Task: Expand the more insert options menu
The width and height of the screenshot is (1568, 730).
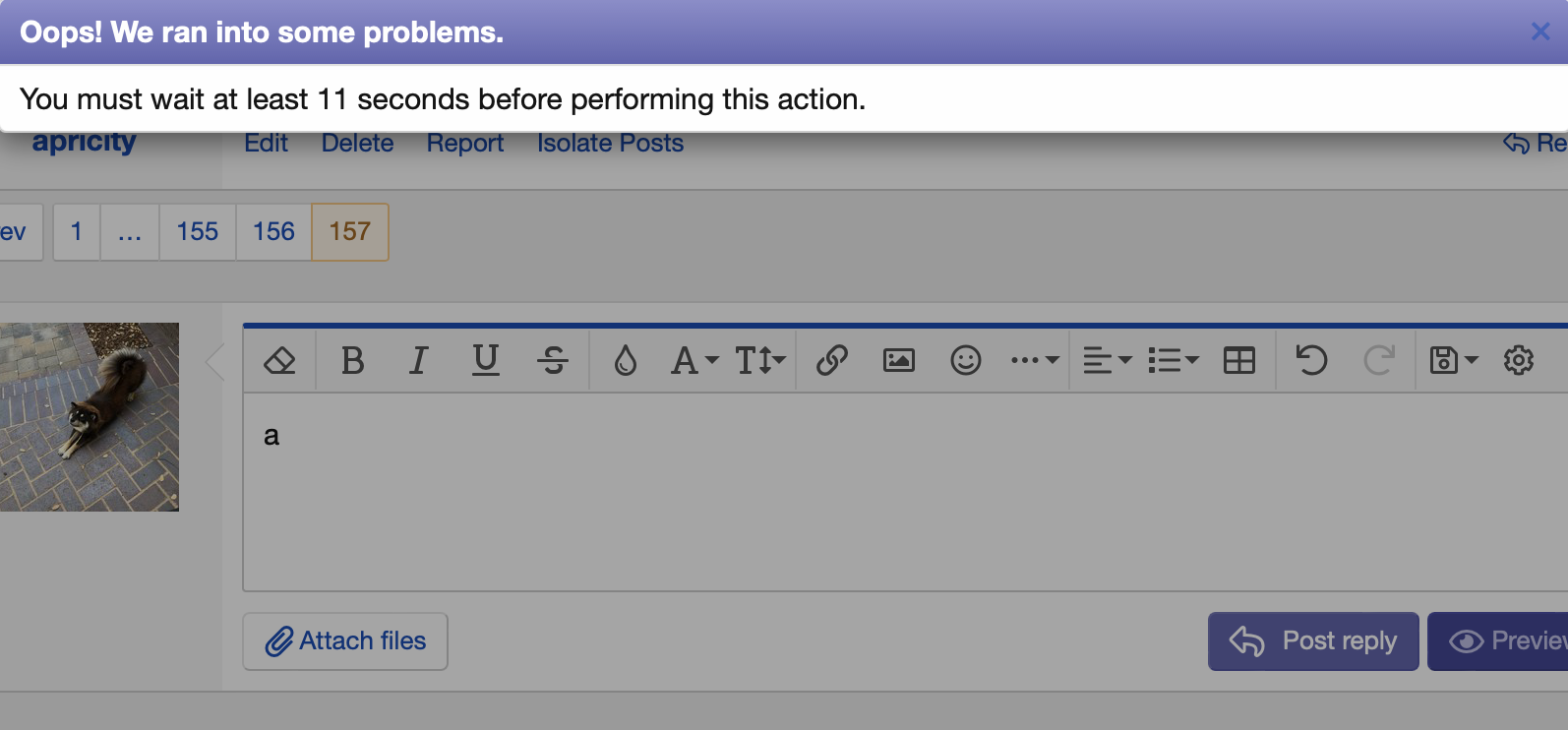Action: 1034,361
